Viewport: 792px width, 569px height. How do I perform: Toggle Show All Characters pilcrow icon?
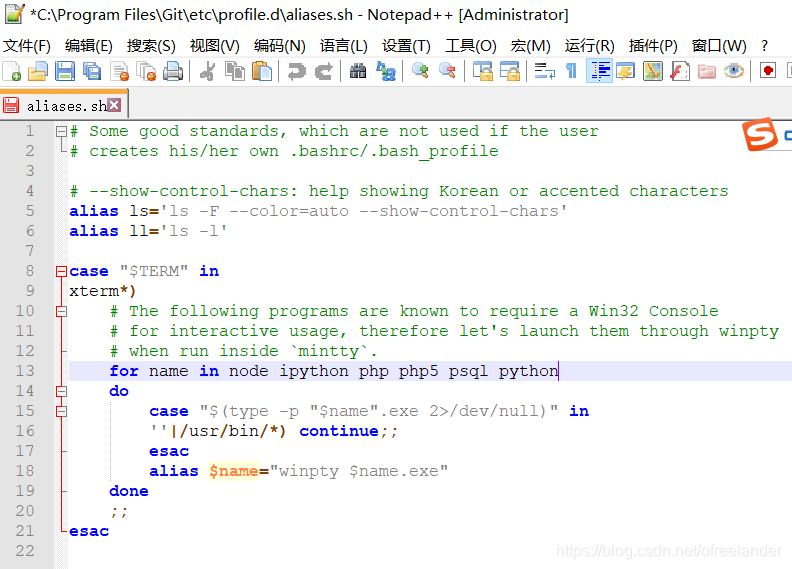[572, 71]
